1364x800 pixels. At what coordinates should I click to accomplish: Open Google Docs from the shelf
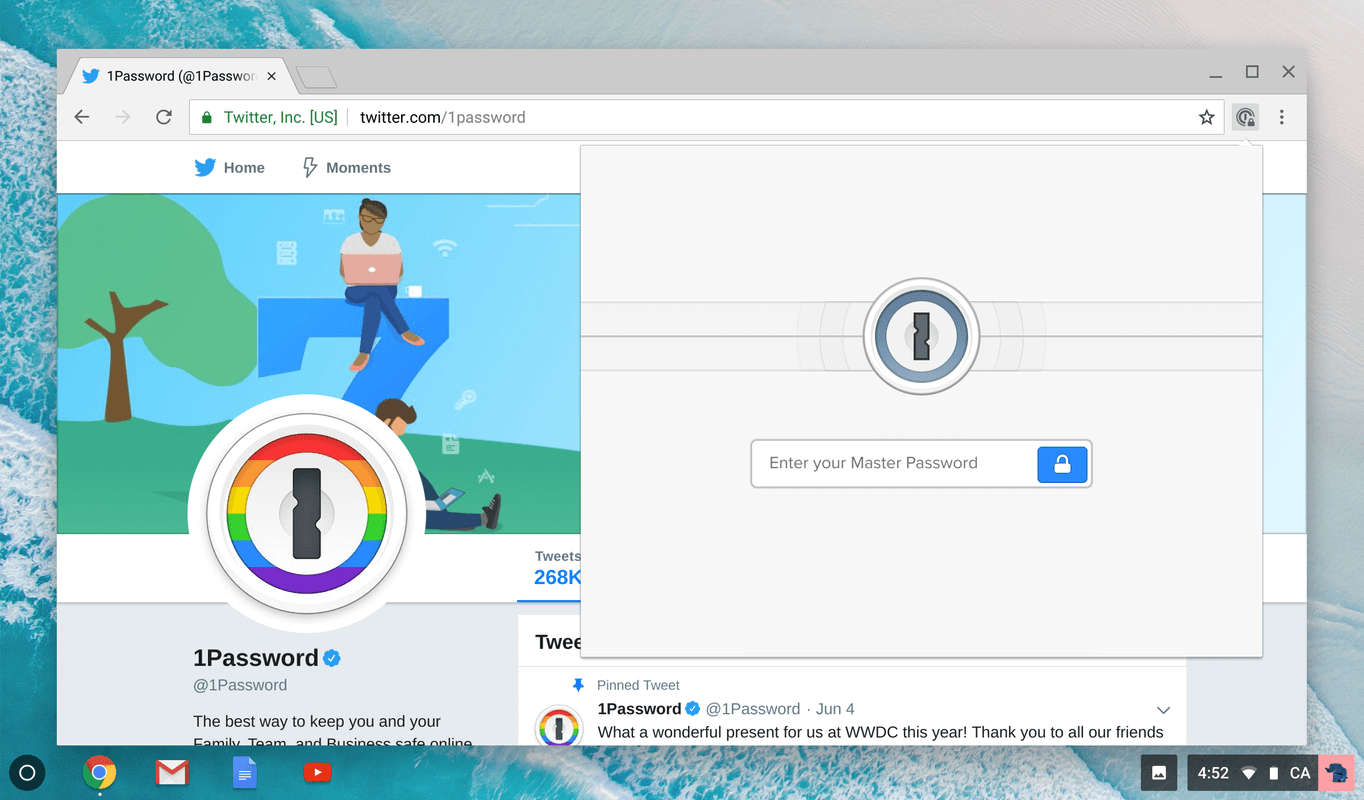tap(244, 772)
